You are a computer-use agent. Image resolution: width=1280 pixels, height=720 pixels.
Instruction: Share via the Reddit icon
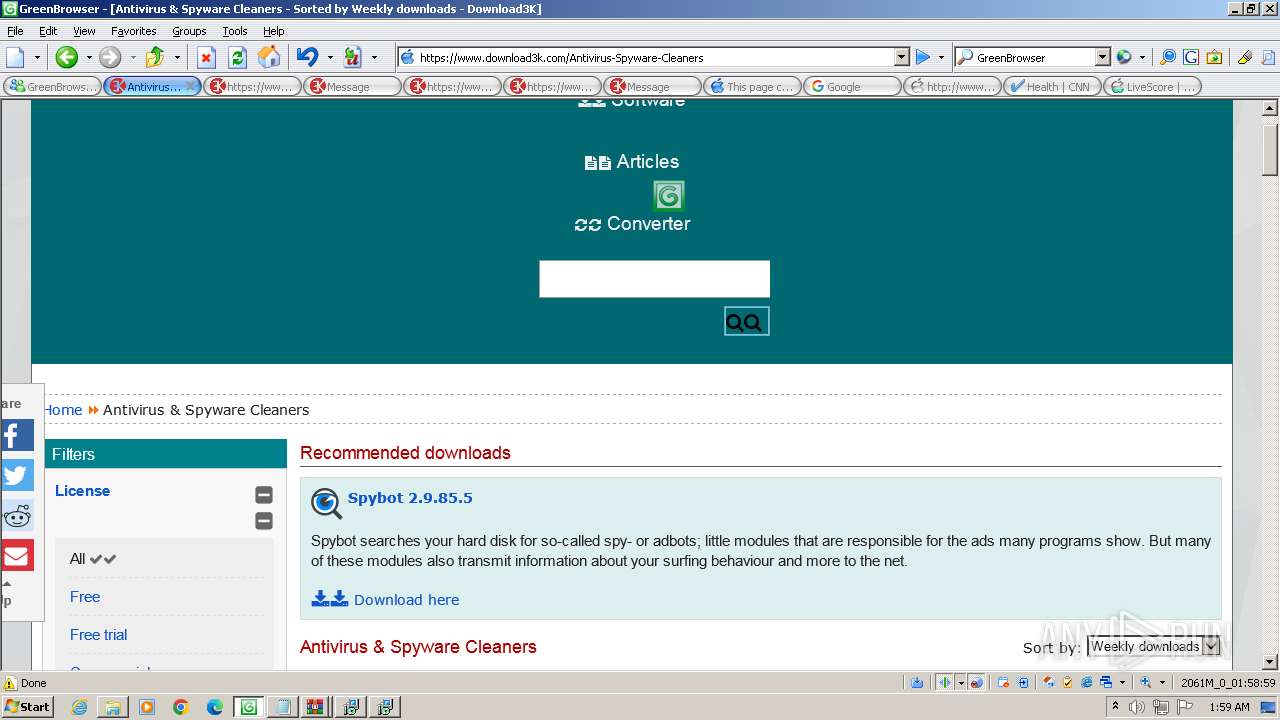[x=16, y=515]
